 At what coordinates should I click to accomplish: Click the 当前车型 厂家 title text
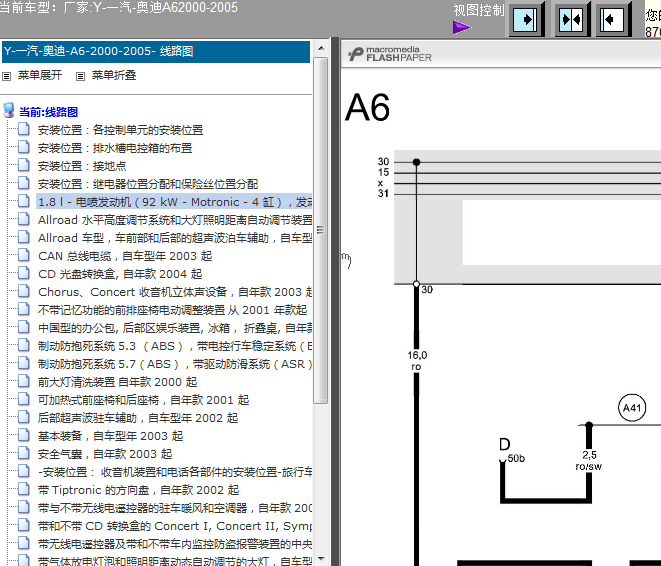(x=119, y=8)
